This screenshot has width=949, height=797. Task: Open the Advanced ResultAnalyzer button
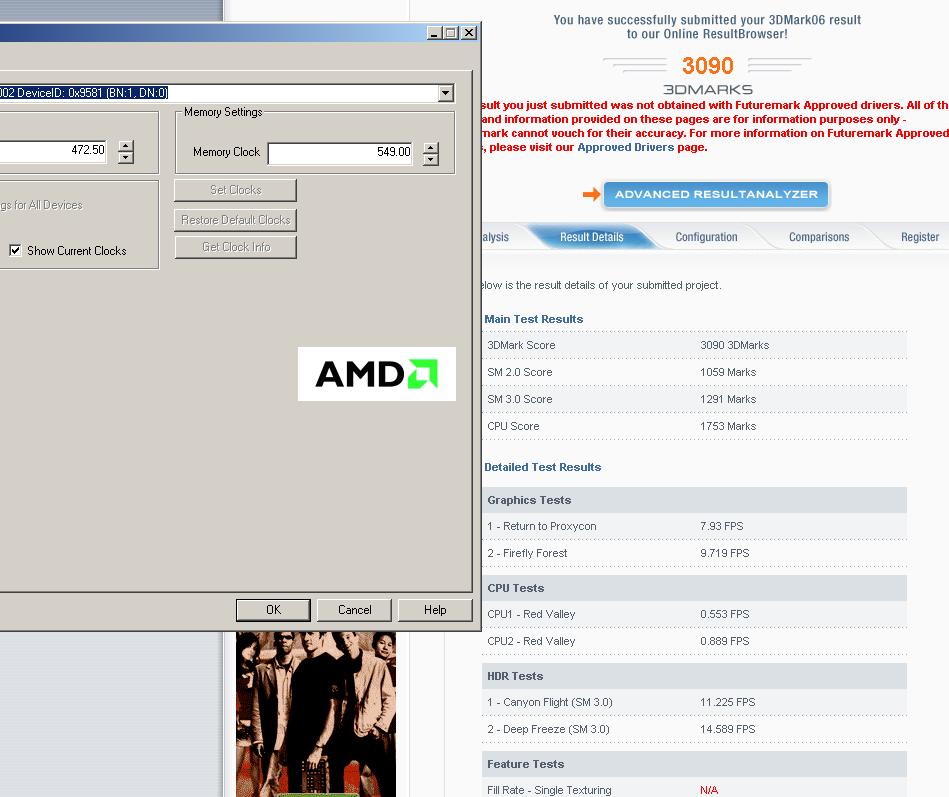coord(715,194)
